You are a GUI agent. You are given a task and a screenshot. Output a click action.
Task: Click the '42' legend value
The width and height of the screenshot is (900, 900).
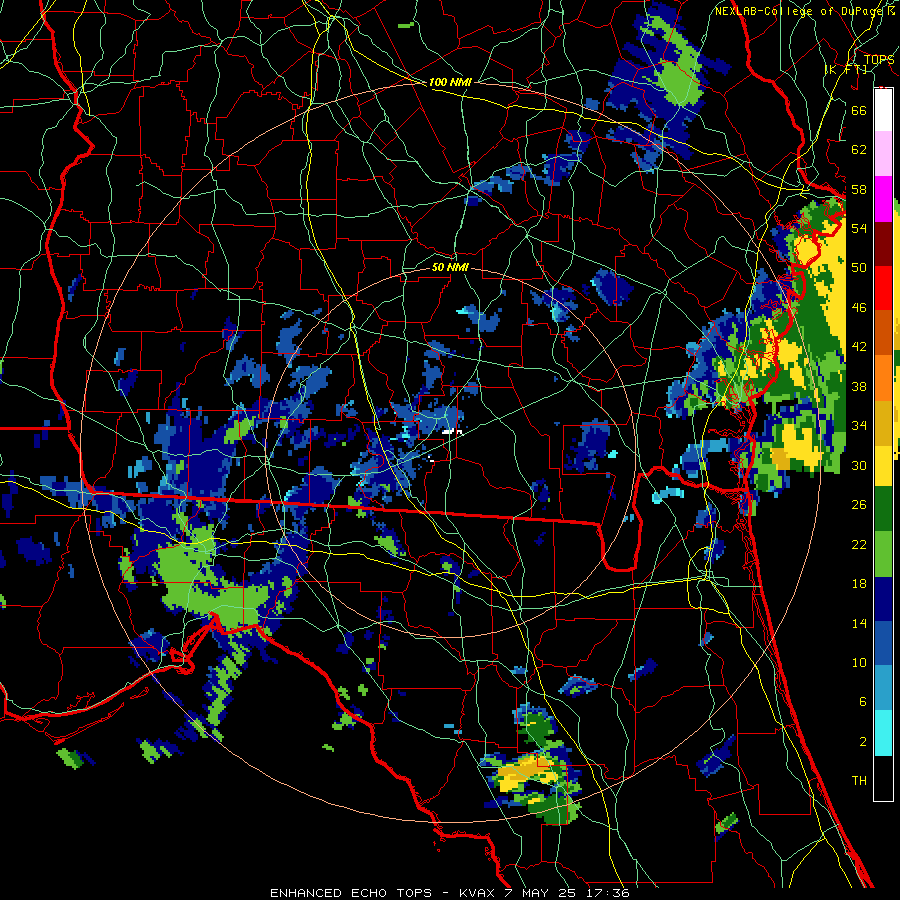point(859,347)
